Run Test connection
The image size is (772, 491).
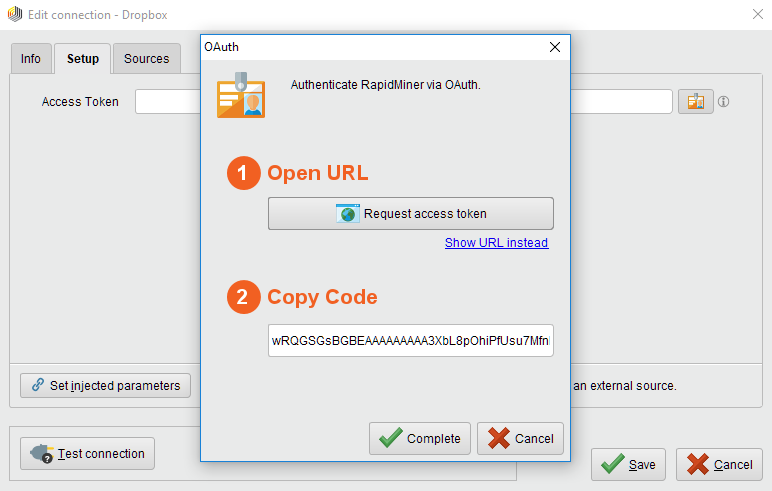tap(88, 453)
